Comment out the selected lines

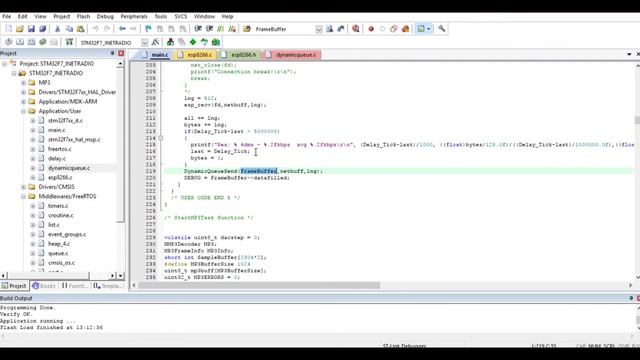coord(221,29)
